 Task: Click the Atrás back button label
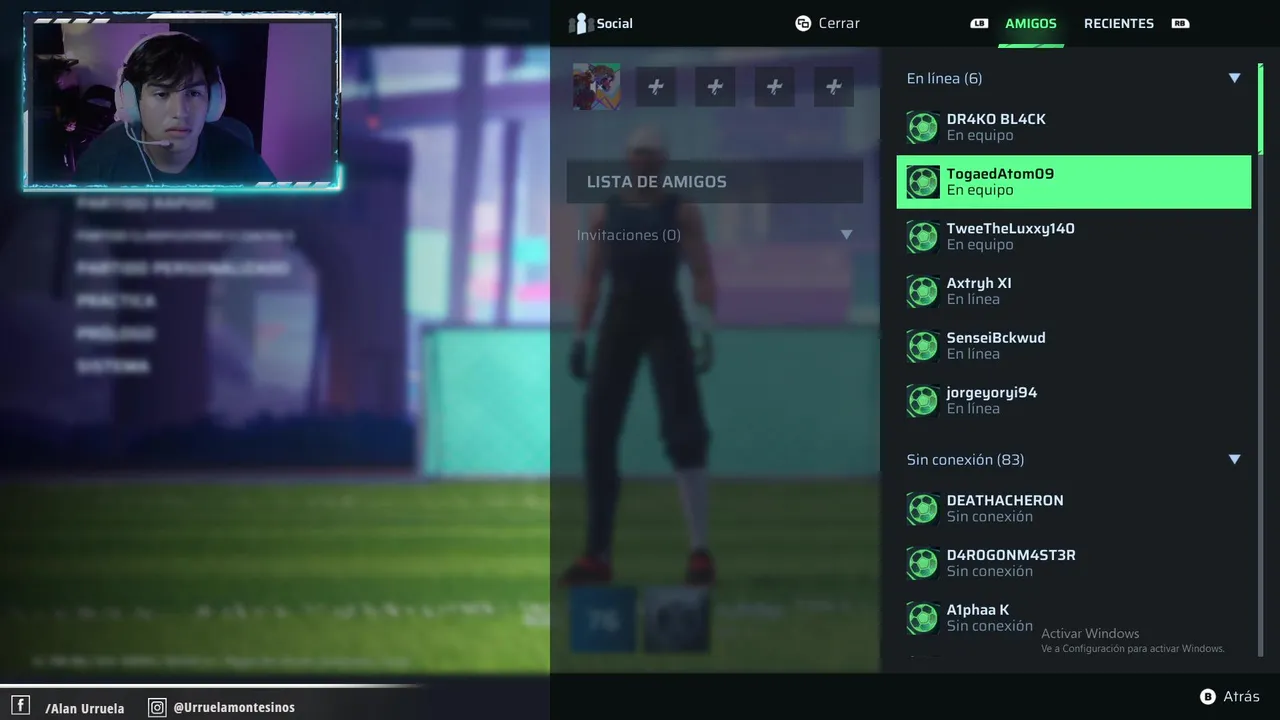1242,697
